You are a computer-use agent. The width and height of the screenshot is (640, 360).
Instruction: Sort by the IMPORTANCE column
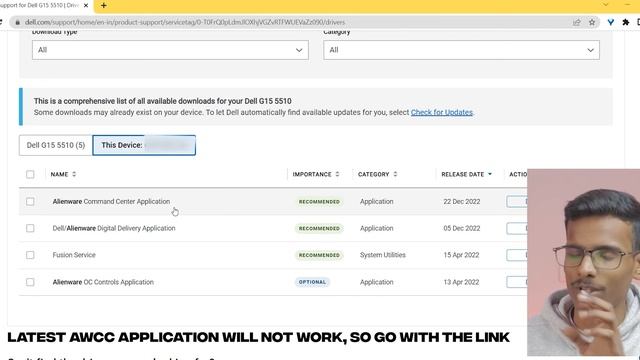[316, 174]
